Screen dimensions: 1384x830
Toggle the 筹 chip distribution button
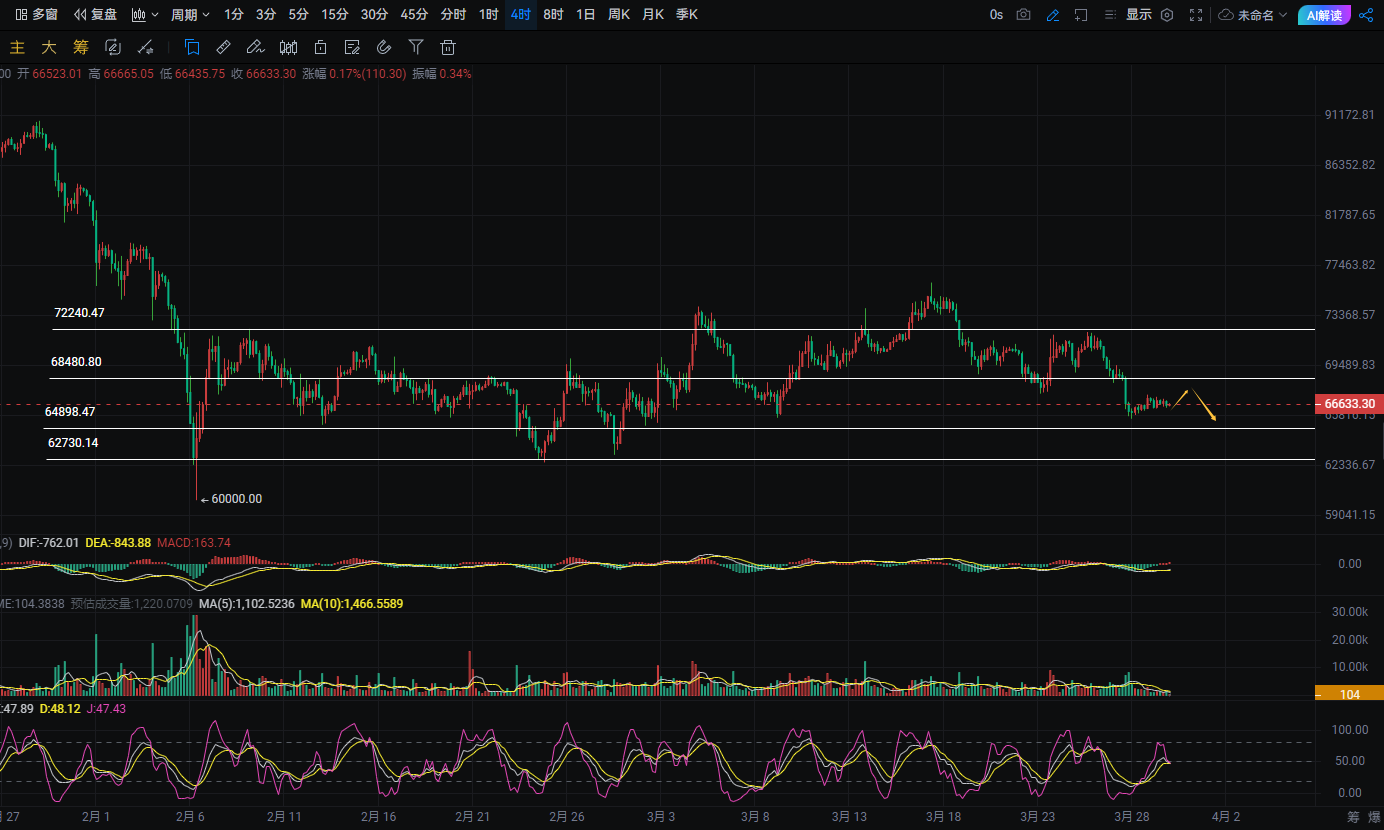[81, 47]
